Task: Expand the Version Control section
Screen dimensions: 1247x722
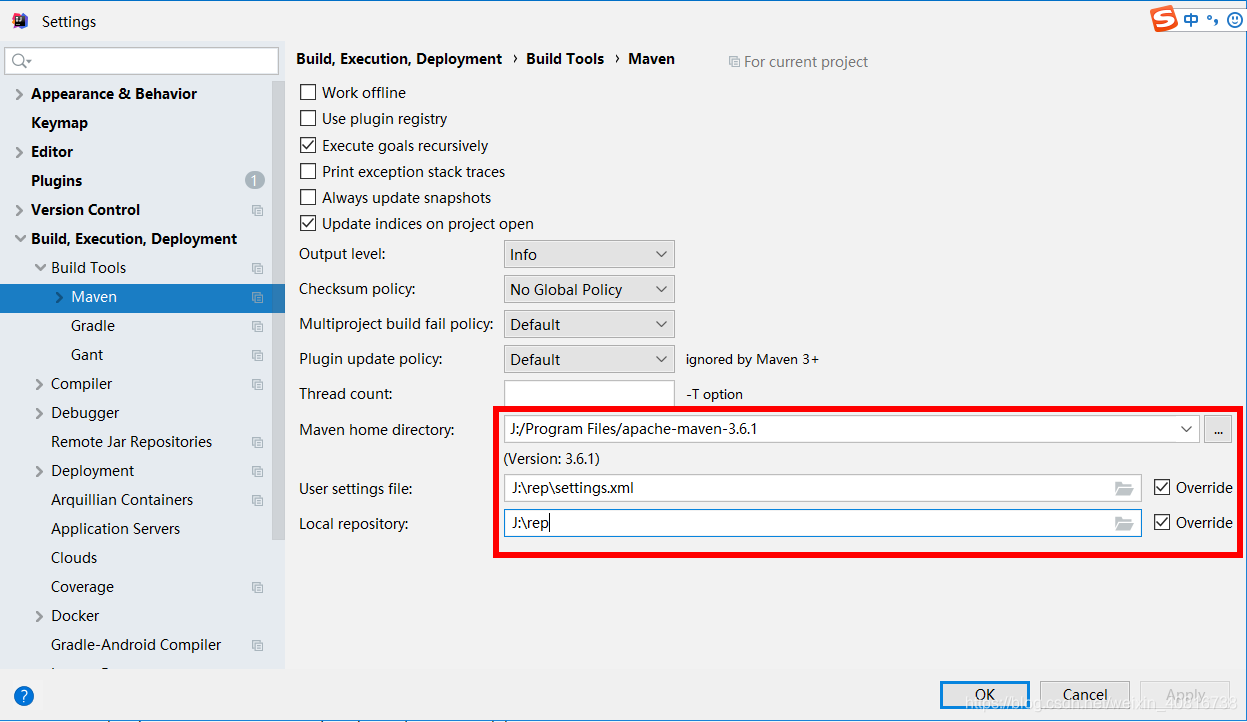Action: [19, 210]
